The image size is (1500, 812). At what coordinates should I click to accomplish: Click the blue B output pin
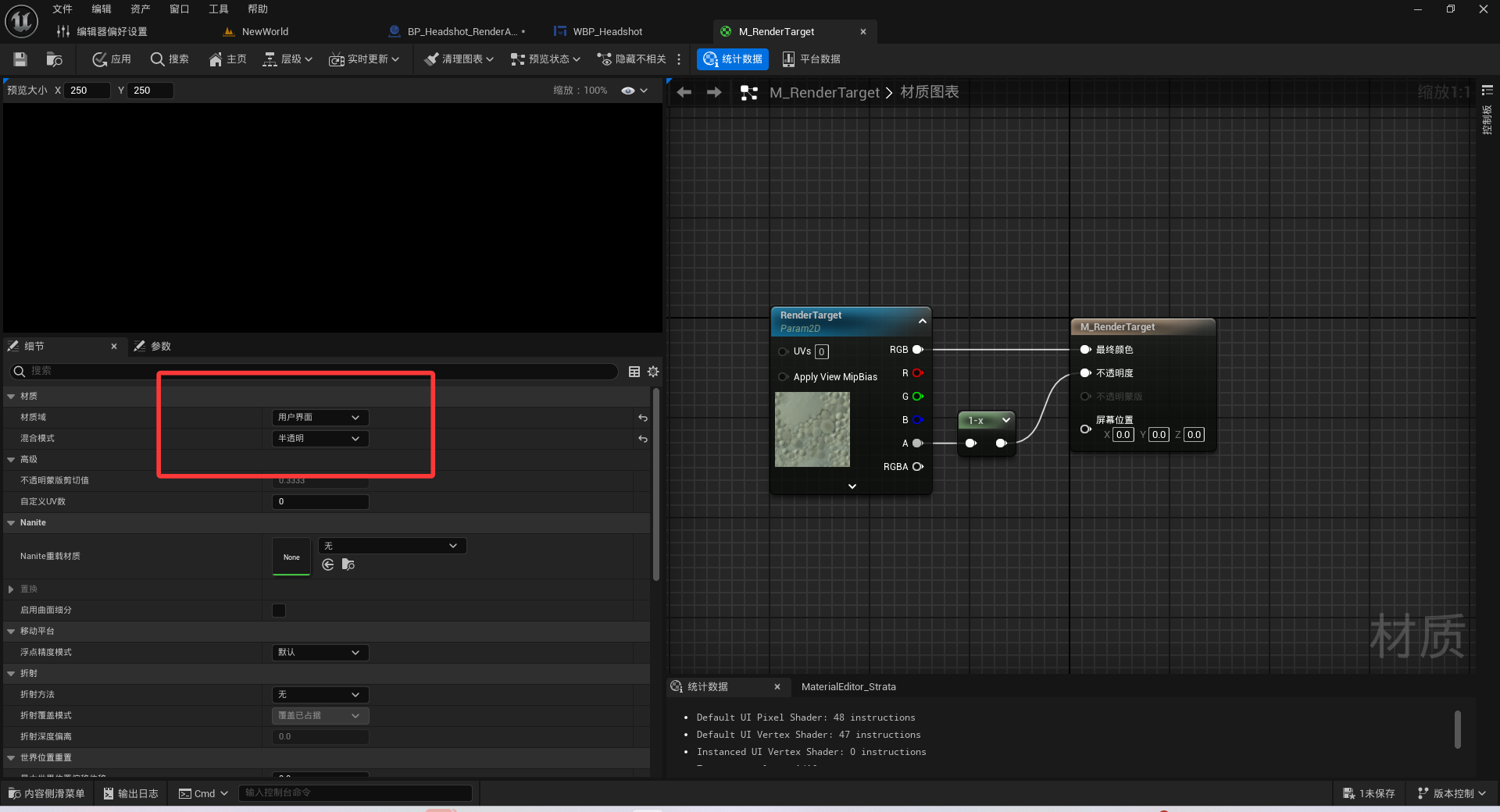pos(918,420)
